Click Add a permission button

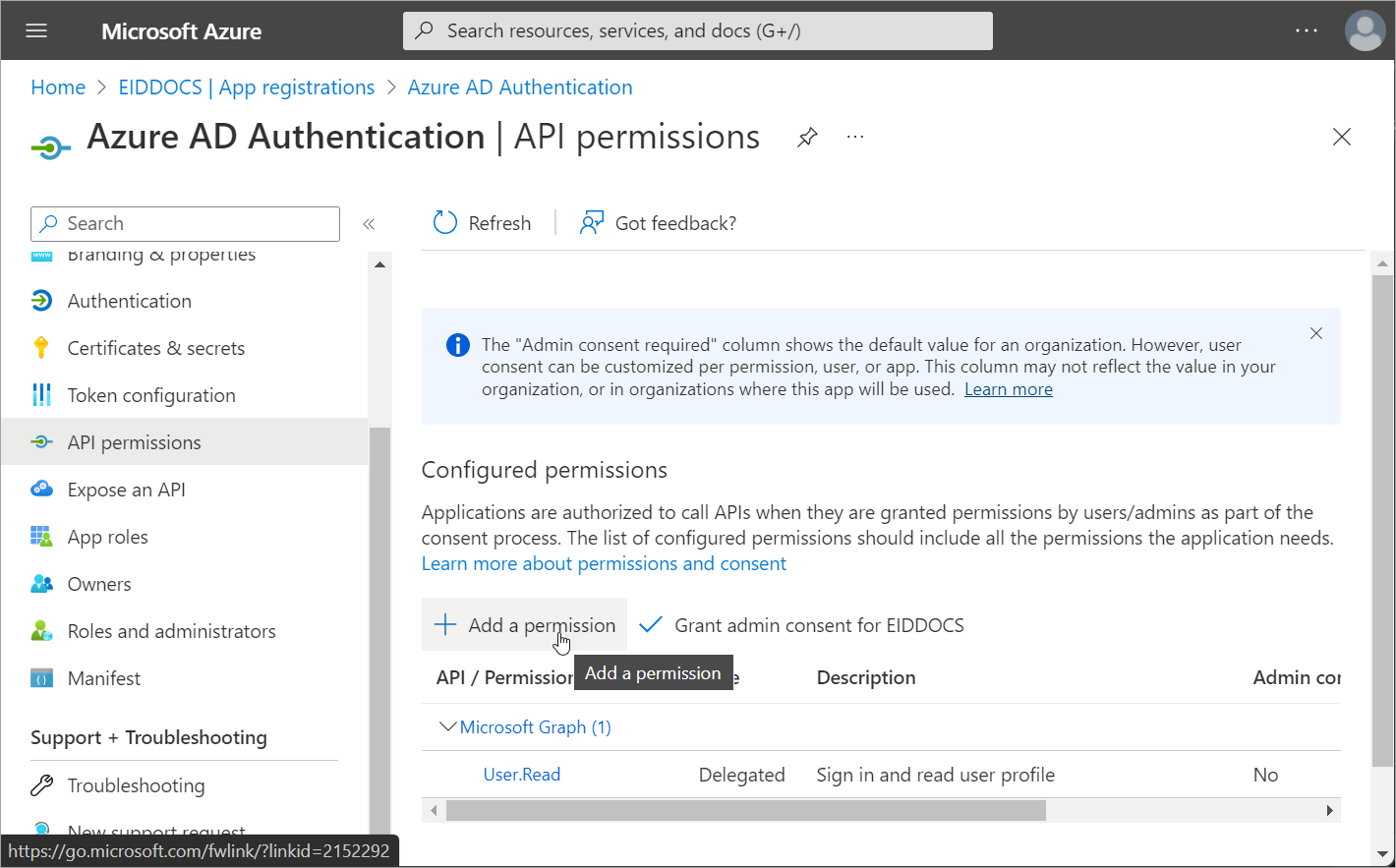coord(523,624)
